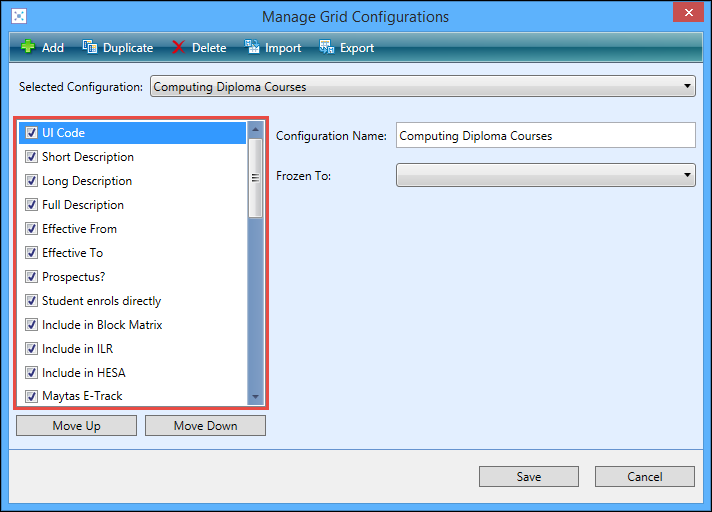The width and height of the screenshot is (712, 512).
Task: Select the Effective From row text
Action: (x=79, y=229)
